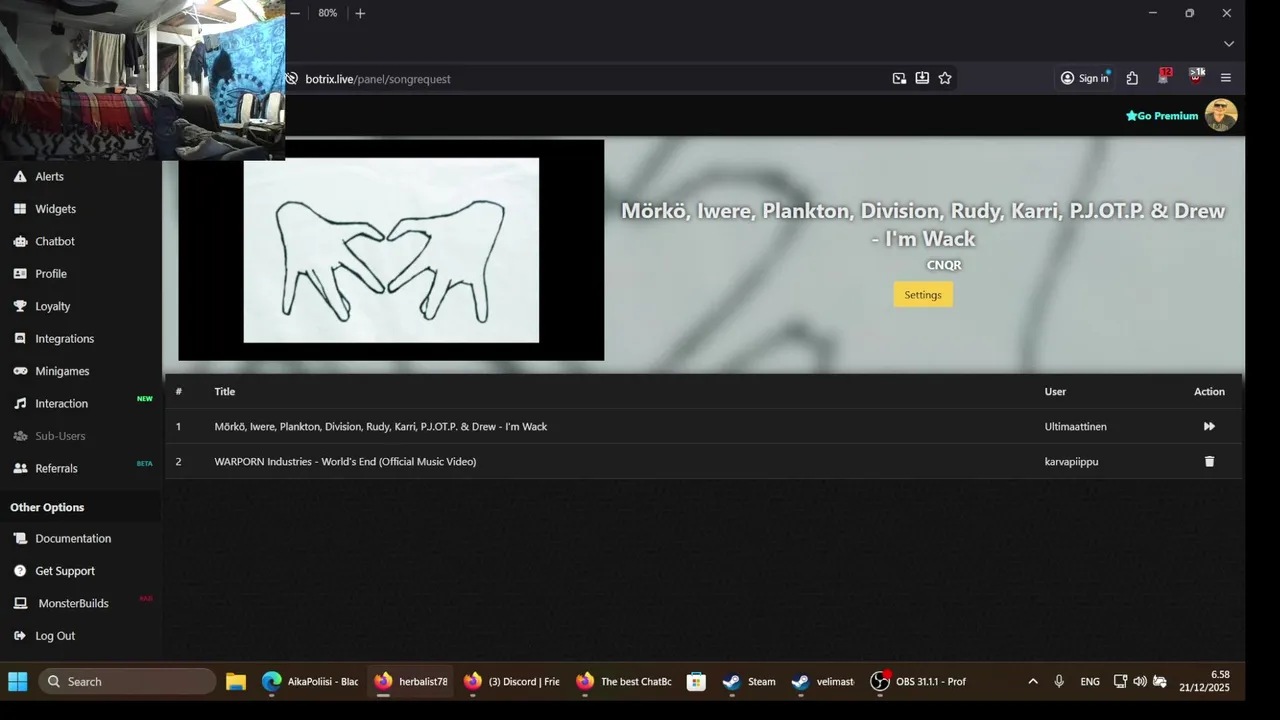Switch to the OBS 31.1.1 window
The image size is (1280, 720).
(x=918, y=682)
